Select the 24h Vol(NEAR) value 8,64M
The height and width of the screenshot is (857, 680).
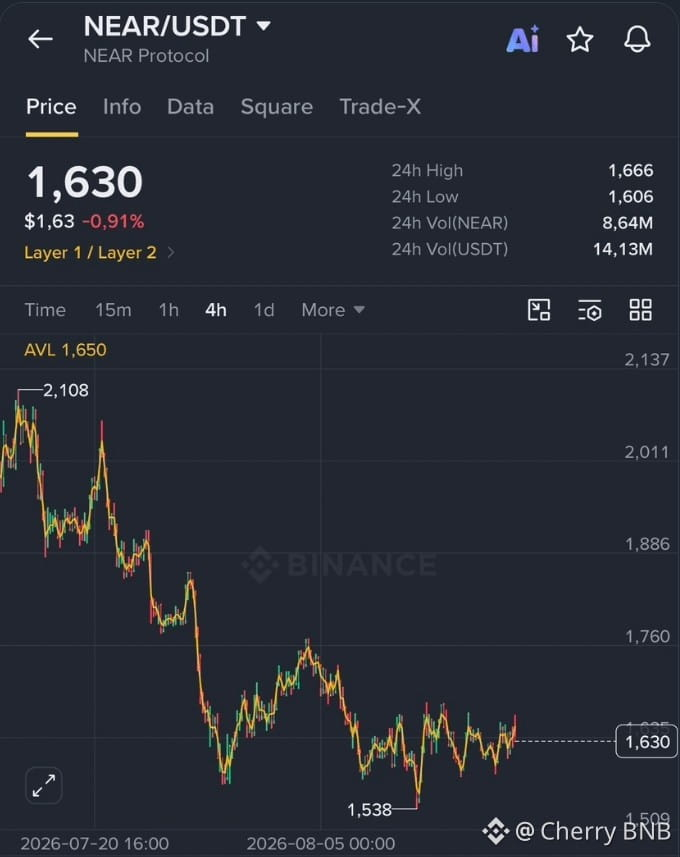628,223
